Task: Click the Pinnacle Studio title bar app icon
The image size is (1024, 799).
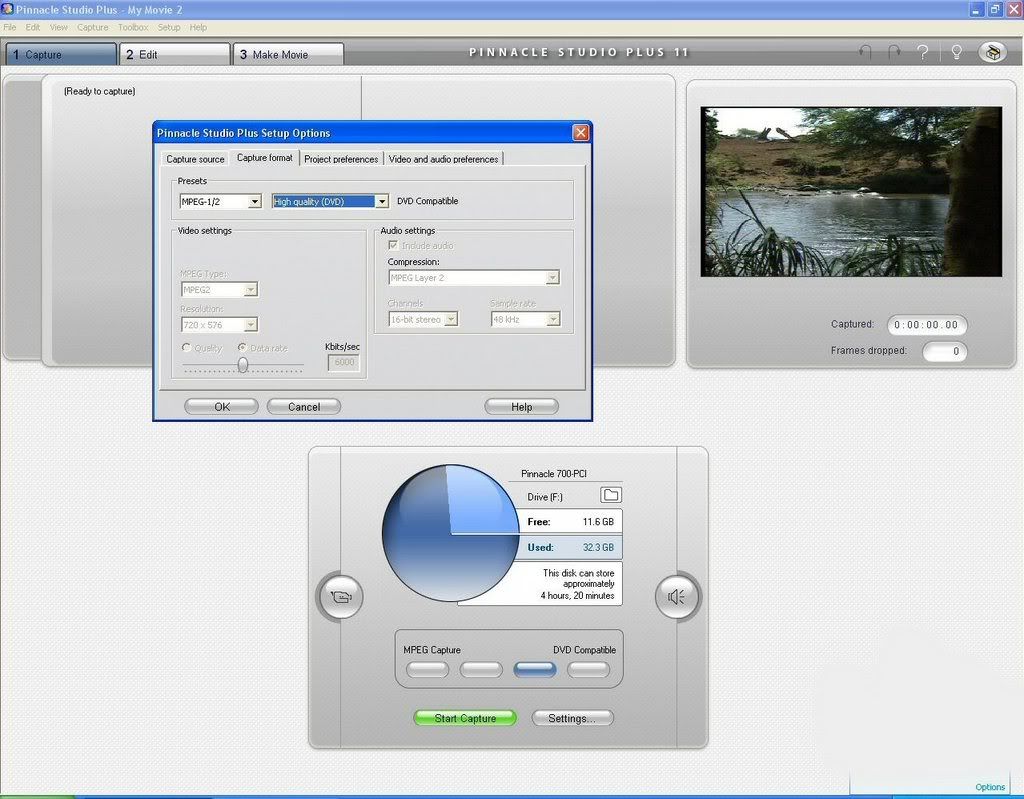Action: point(7,9)
